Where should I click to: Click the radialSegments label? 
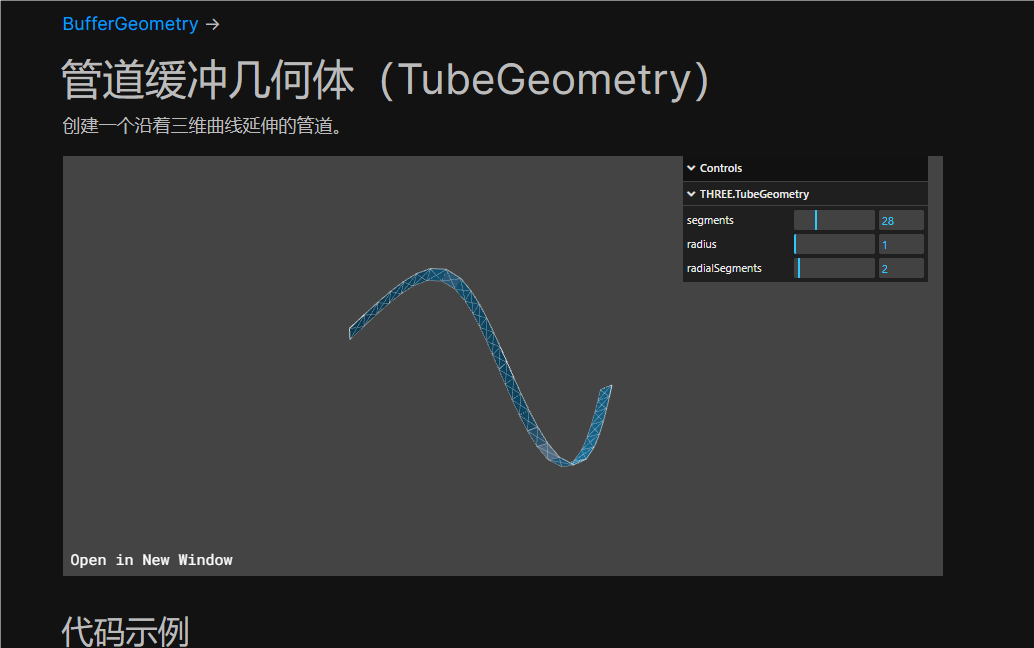pos(724,268)
